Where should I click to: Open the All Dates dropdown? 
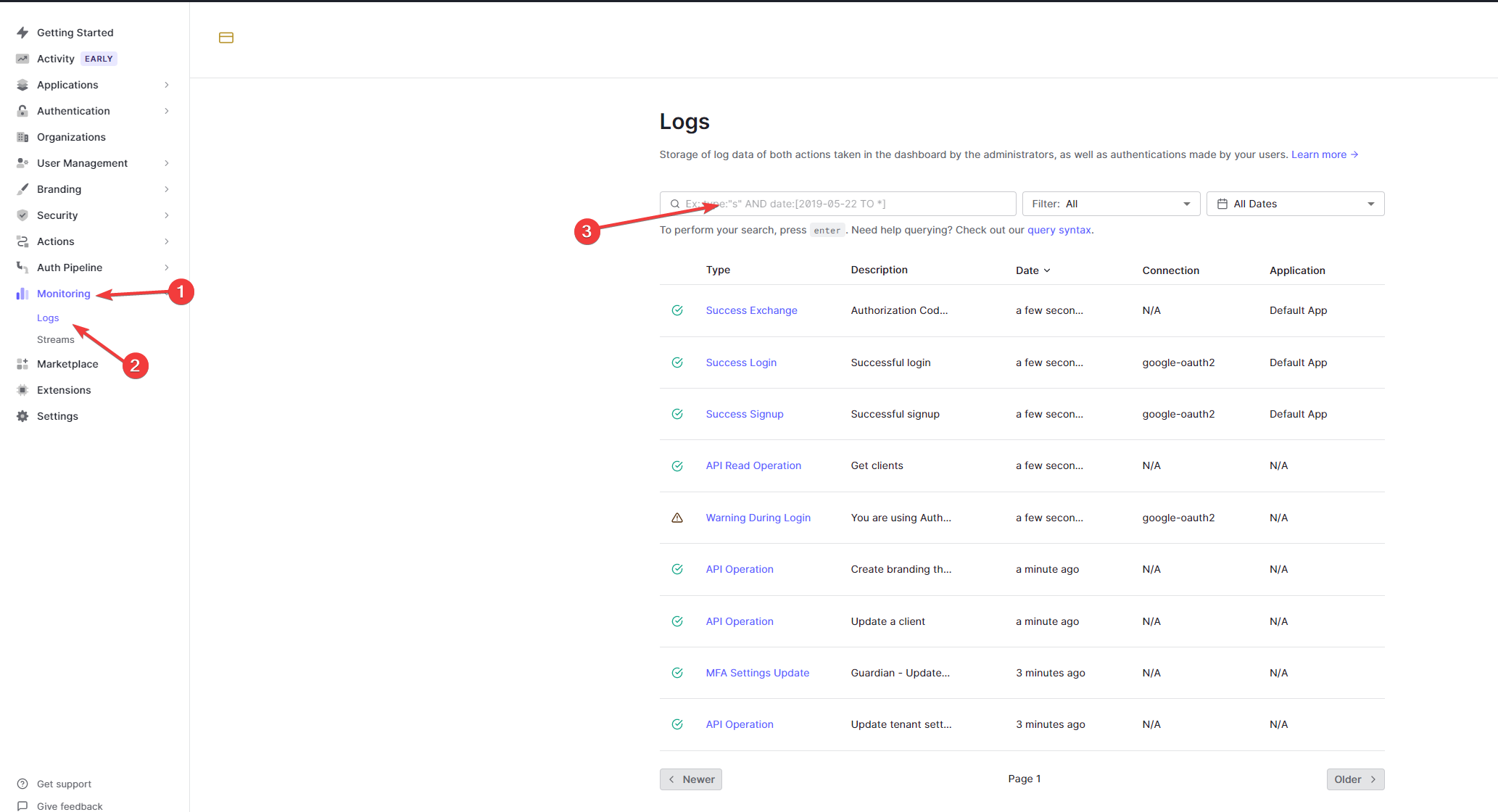click(1296, 204)
